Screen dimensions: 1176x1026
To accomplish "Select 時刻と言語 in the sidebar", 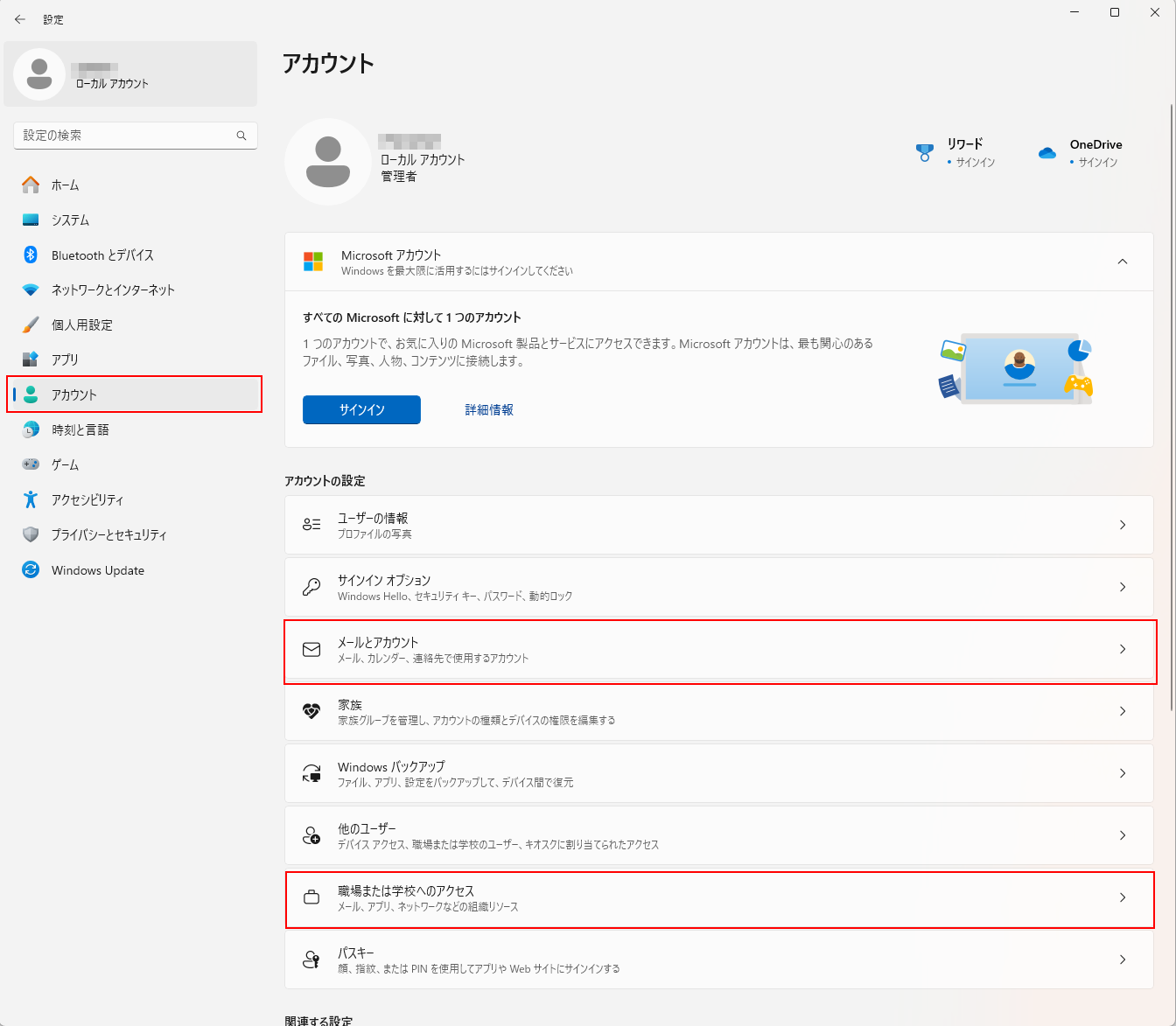I will (80, 429).
